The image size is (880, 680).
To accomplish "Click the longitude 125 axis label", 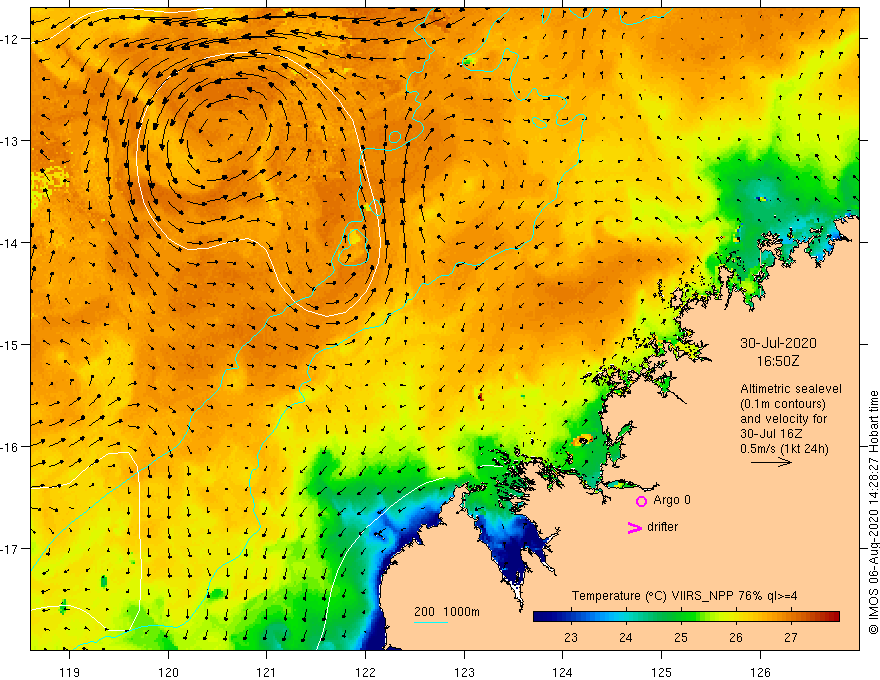I will (x=662, y=672).
